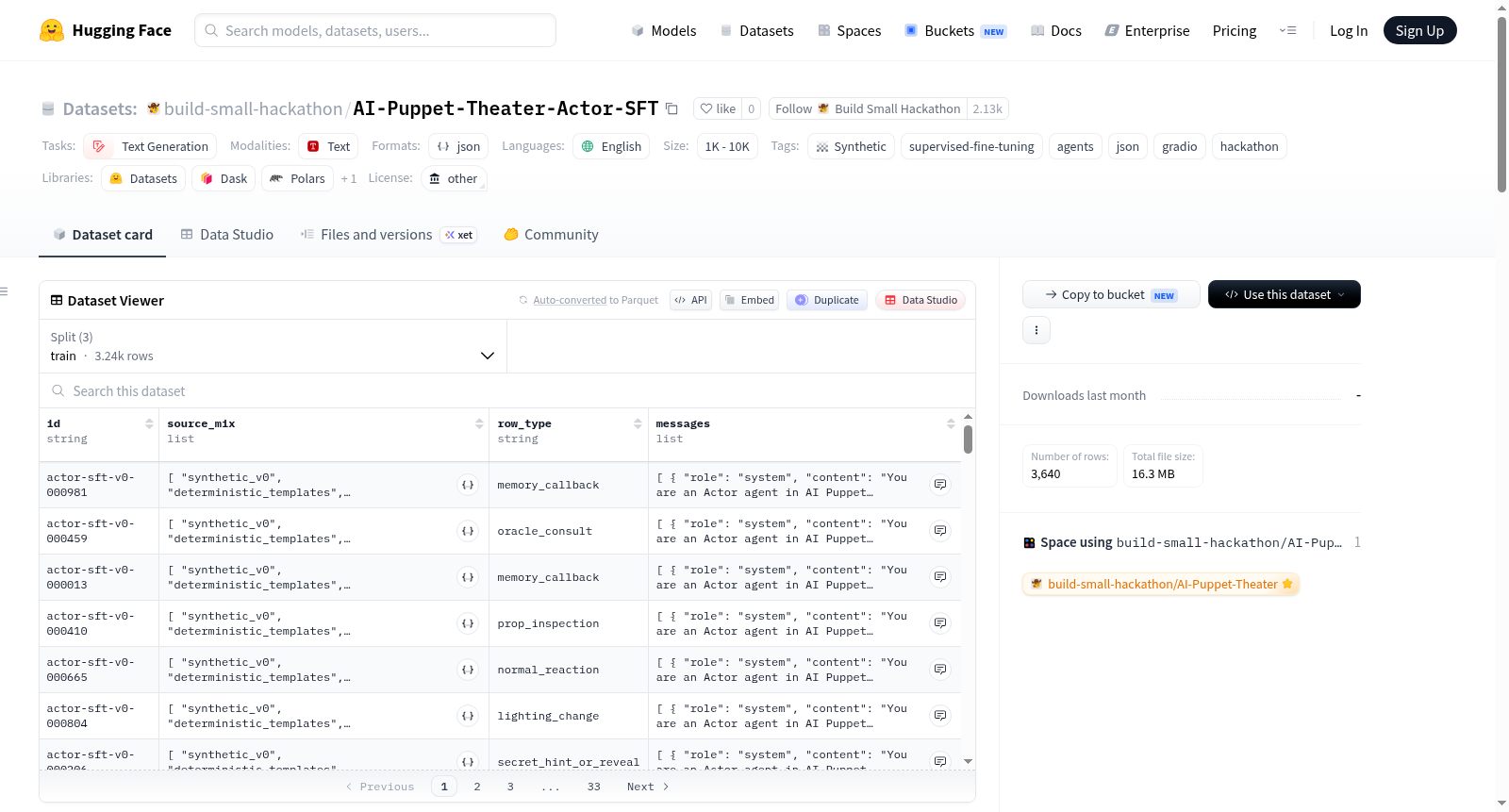Image resolution: width=1509 pixels, height=812 pixels.
Task: Copy dataset name with clipboard icon
Action: (x=672, y=108)
